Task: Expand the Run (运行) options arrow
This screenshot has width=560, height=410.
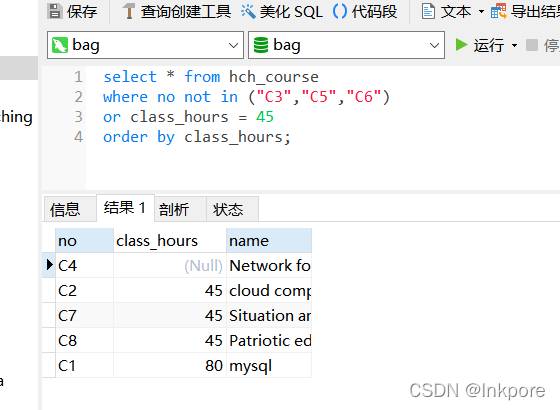Action: pos(514,45)
